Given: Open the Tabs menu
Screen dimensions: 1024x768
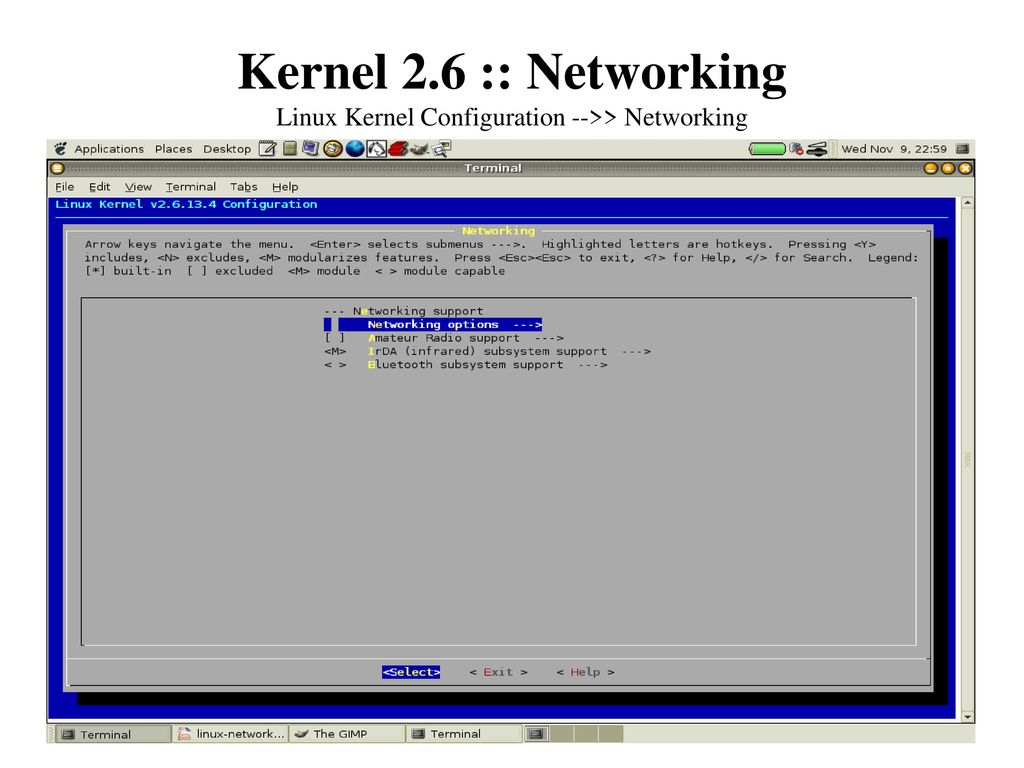Looking at the screenshot, I should tap(244, 187).
